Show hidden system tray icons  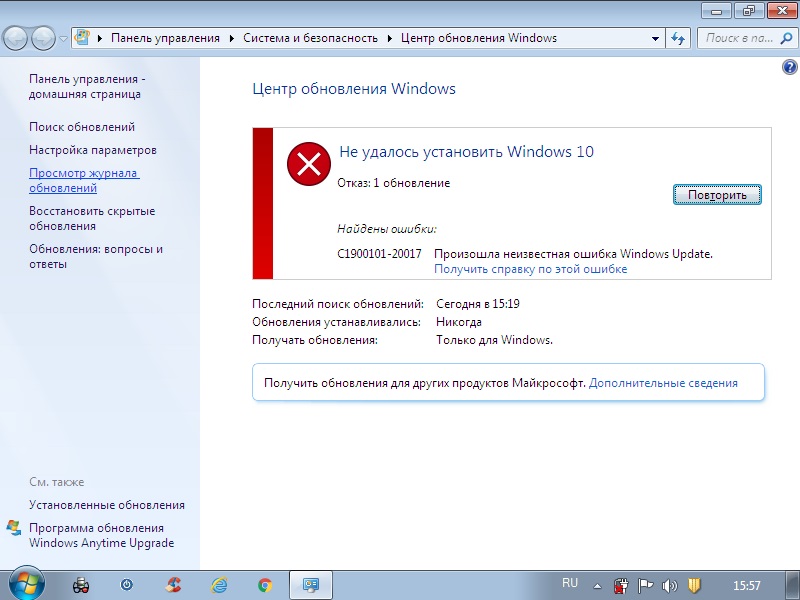[599, 584]
